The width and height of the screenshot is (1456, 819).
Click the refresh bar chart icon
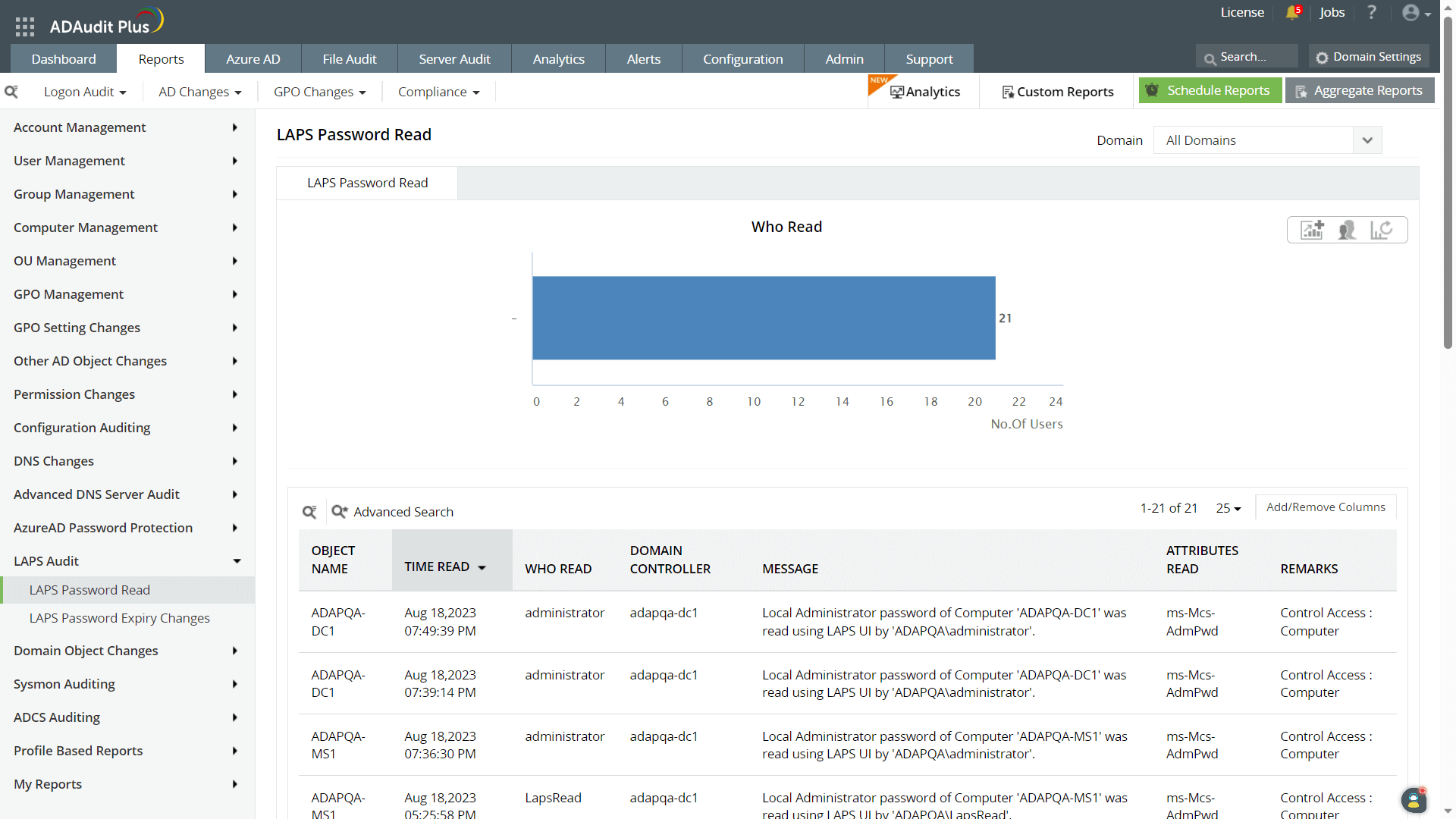(x=1381, y=230)
